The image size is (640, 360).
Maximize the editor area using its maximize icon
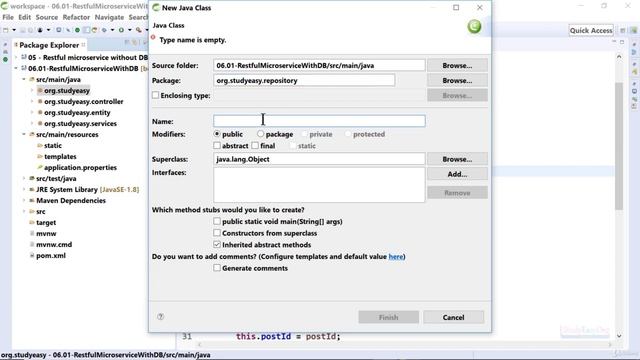(x=622, y=42)
